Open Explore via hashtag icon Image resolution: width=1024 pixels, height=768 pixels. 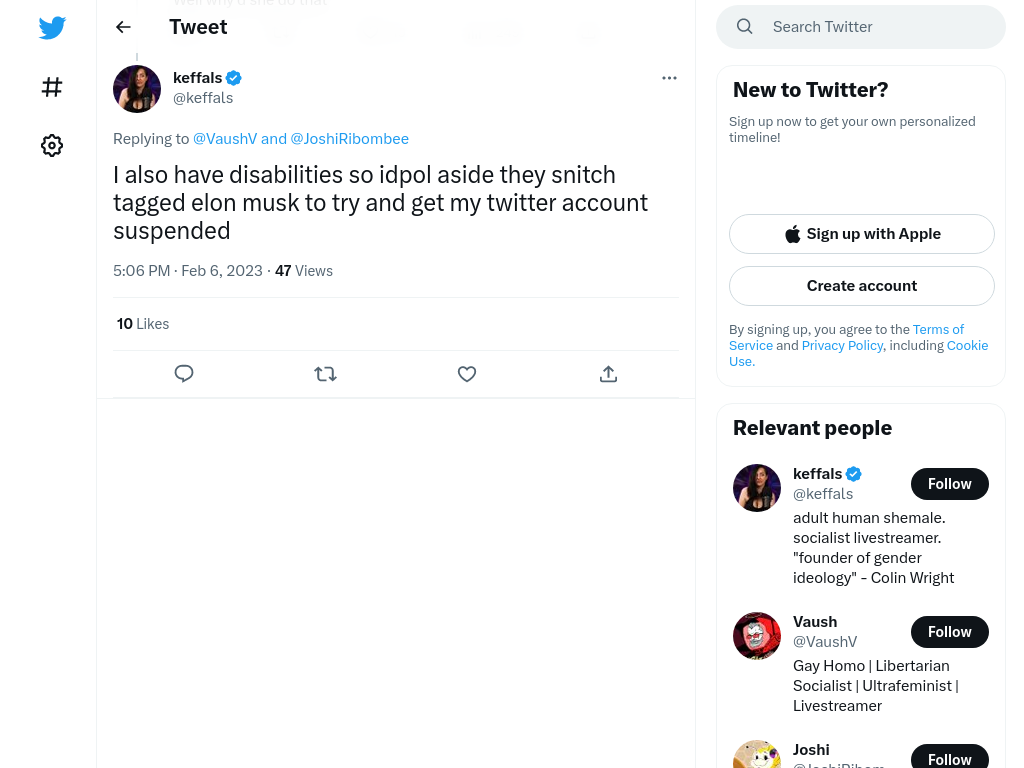[x=52, y=87]
